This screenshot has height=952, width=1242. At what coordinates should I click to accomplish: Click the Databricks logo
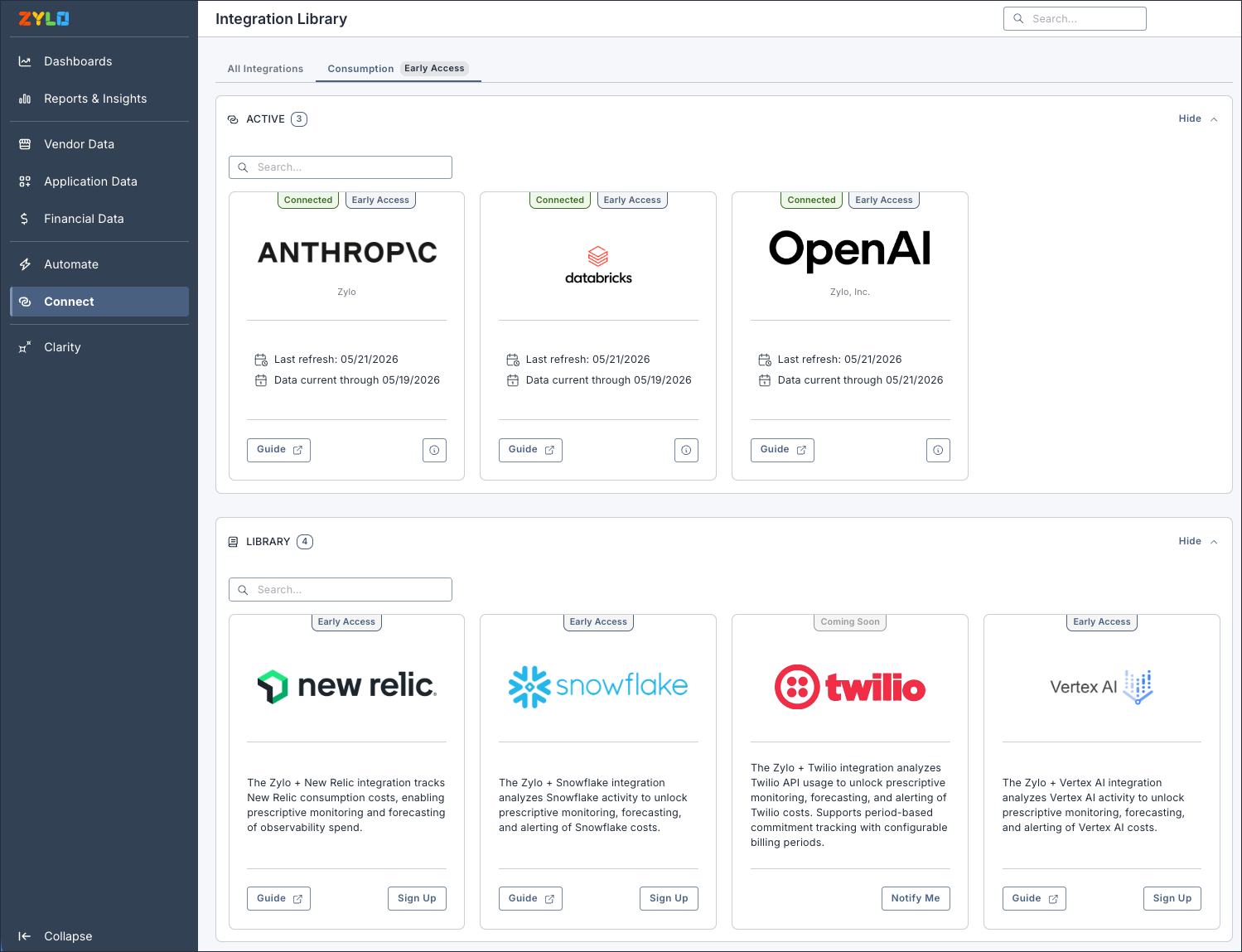[x=598, y=265]
